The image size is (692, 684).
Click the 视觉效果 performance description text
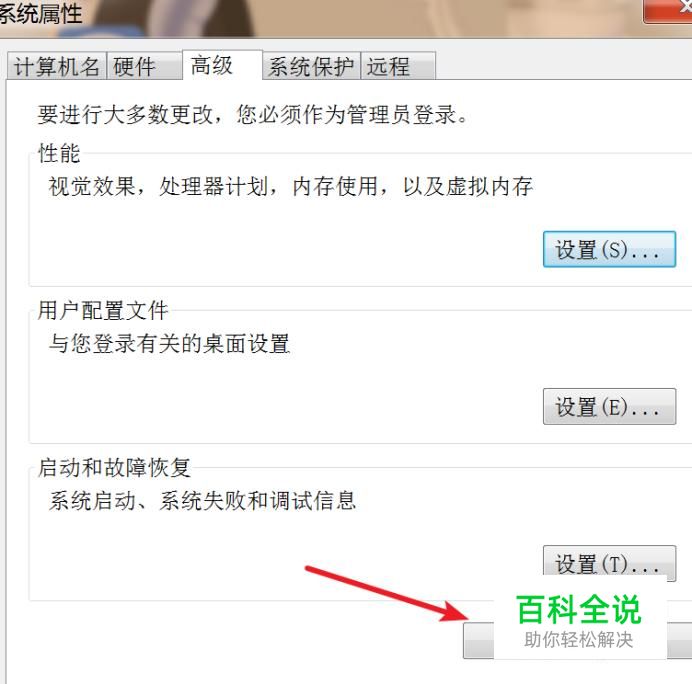pyautogui.click(x=291, y=186)
